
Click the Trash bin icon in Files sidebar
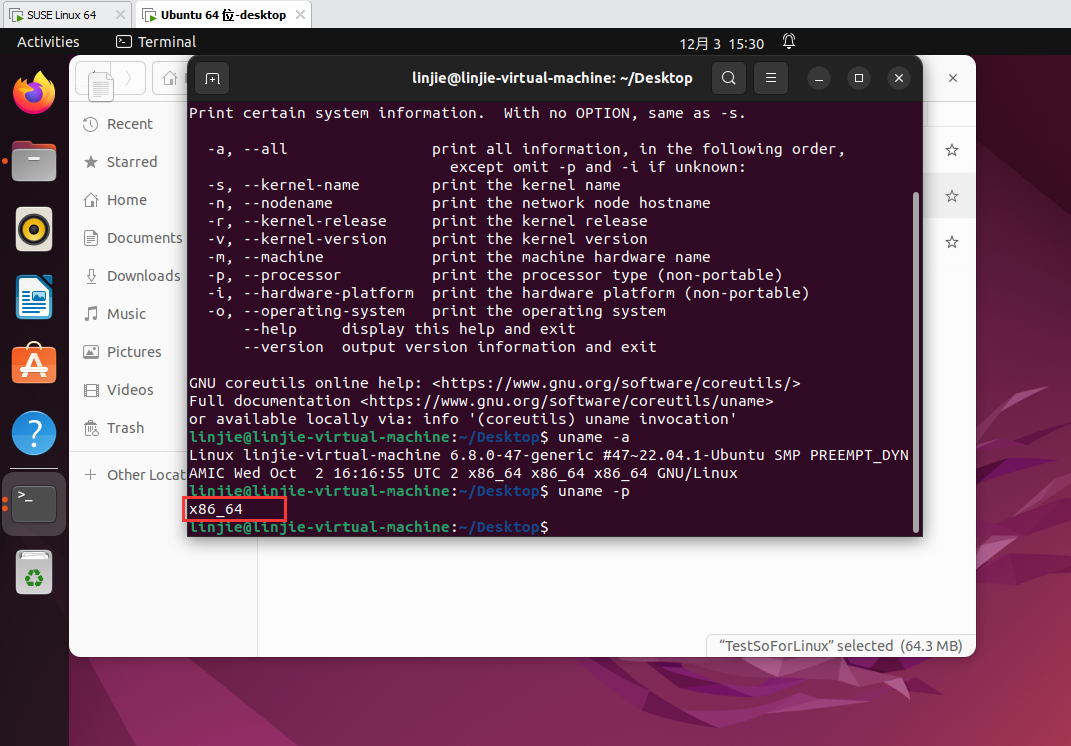(90, 428)
